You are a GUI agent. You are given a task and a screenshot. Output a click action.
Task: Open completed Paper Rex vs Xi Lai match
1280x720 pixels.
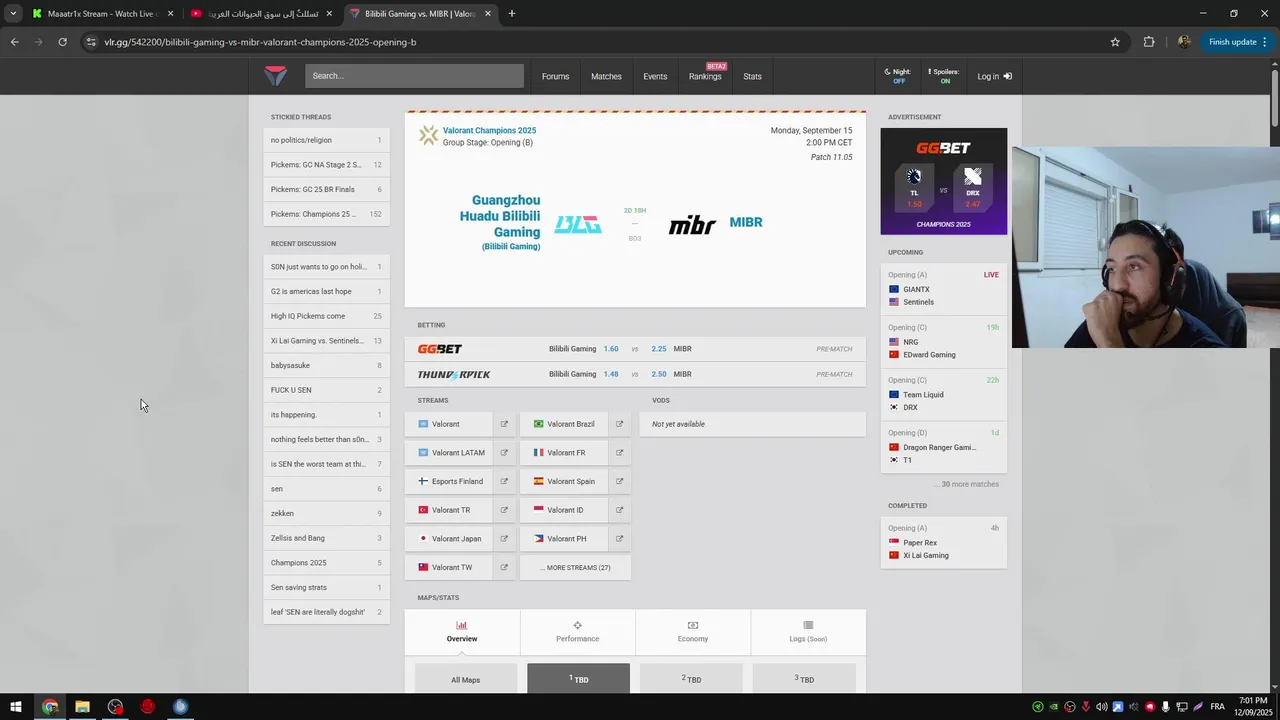pos(944,542)
